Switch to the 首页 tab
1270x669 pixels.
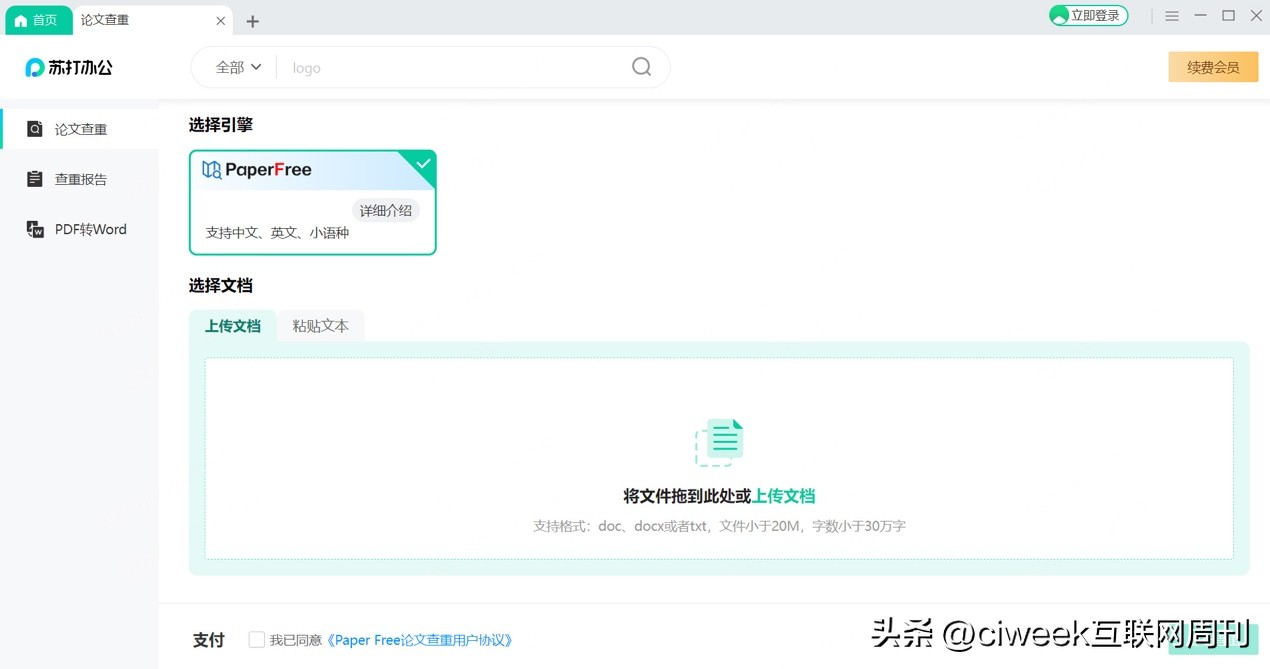[x=38, y=19]
